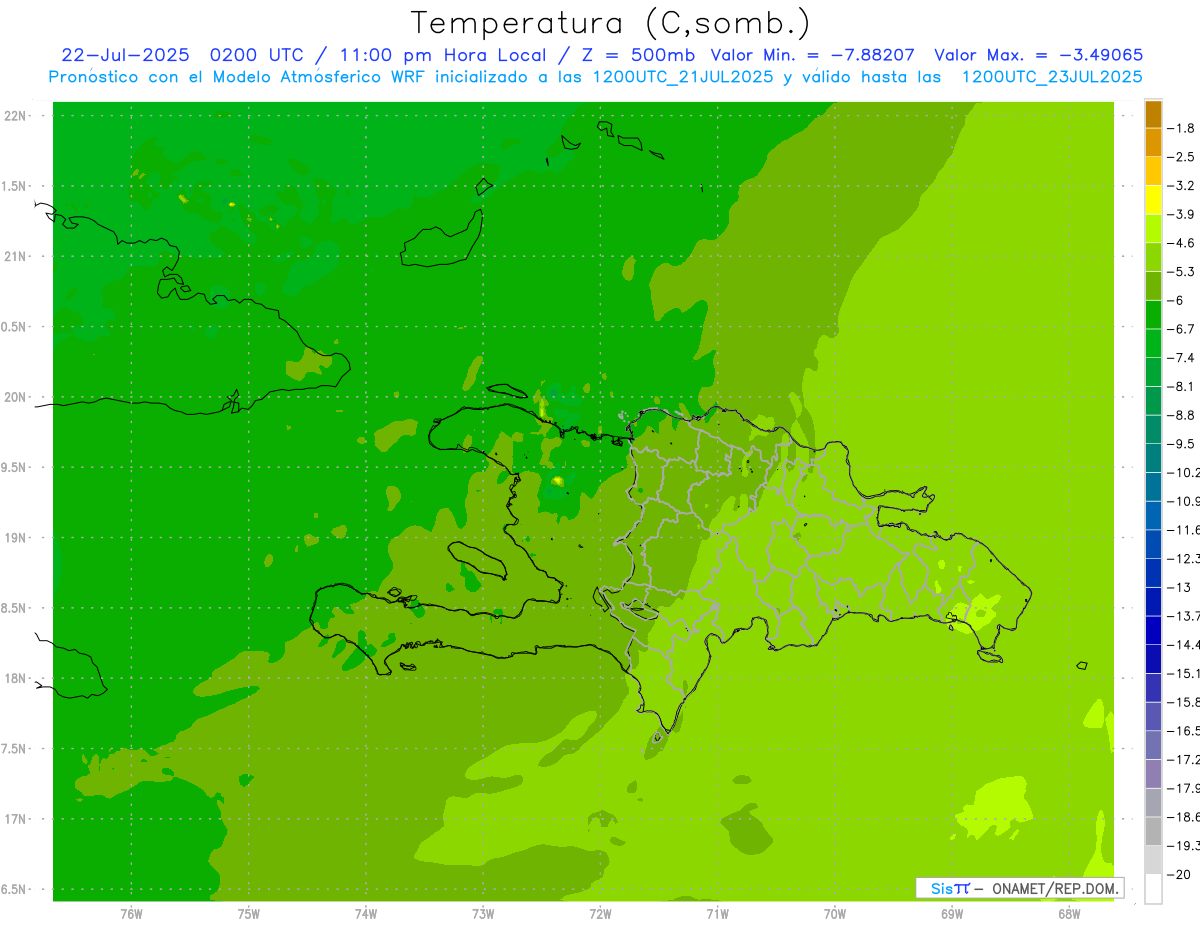
Task: Click the '-8.8' colorbar value label
Action: [x=1181, y=415]
